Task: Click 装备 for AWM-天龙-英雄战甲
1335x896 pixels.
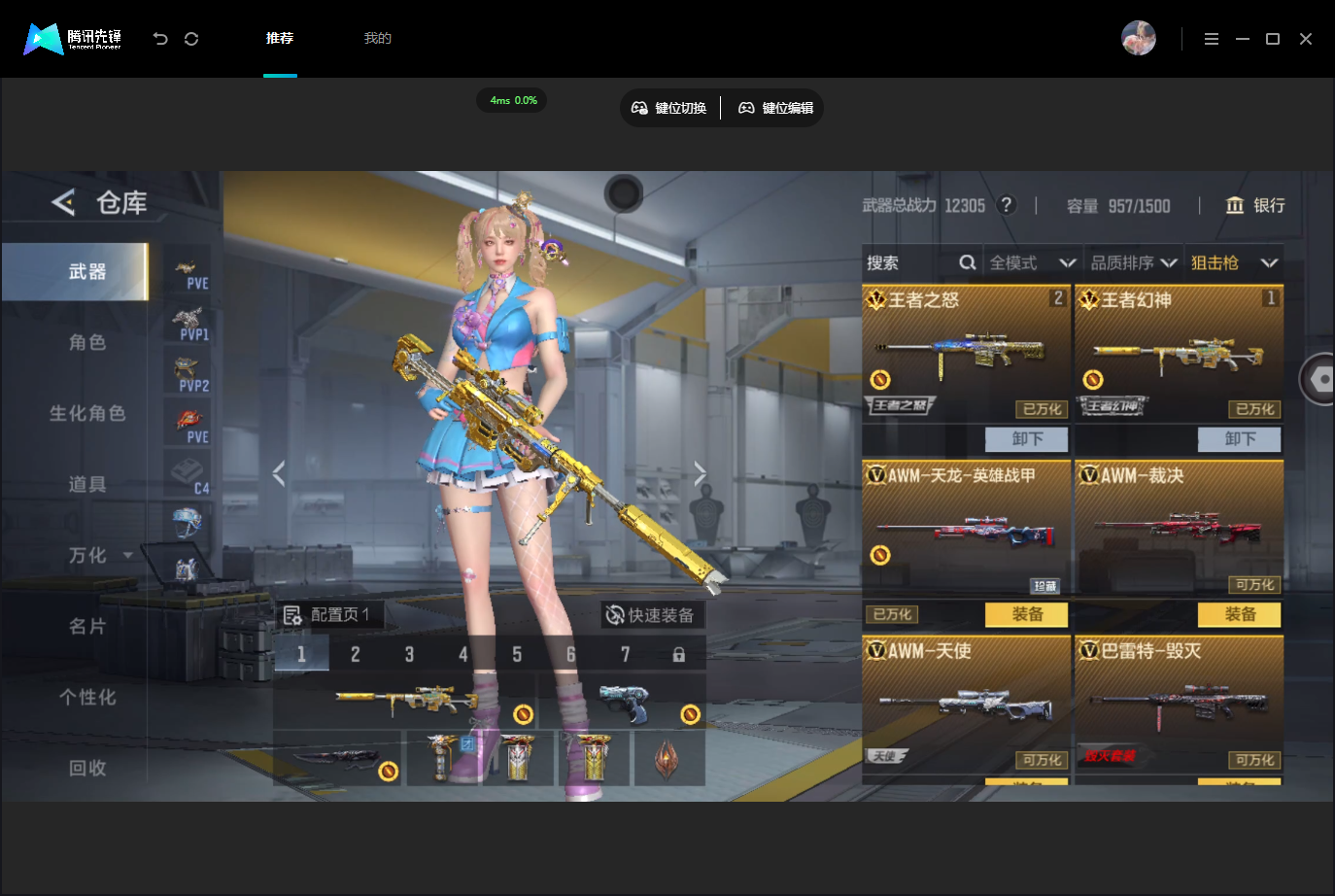Action: point(1027,614)
